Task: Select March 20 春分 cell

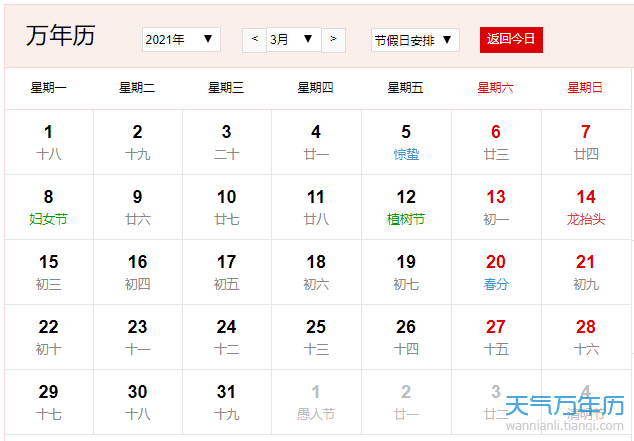Action: pyautogui.click(x=496, y=272)
